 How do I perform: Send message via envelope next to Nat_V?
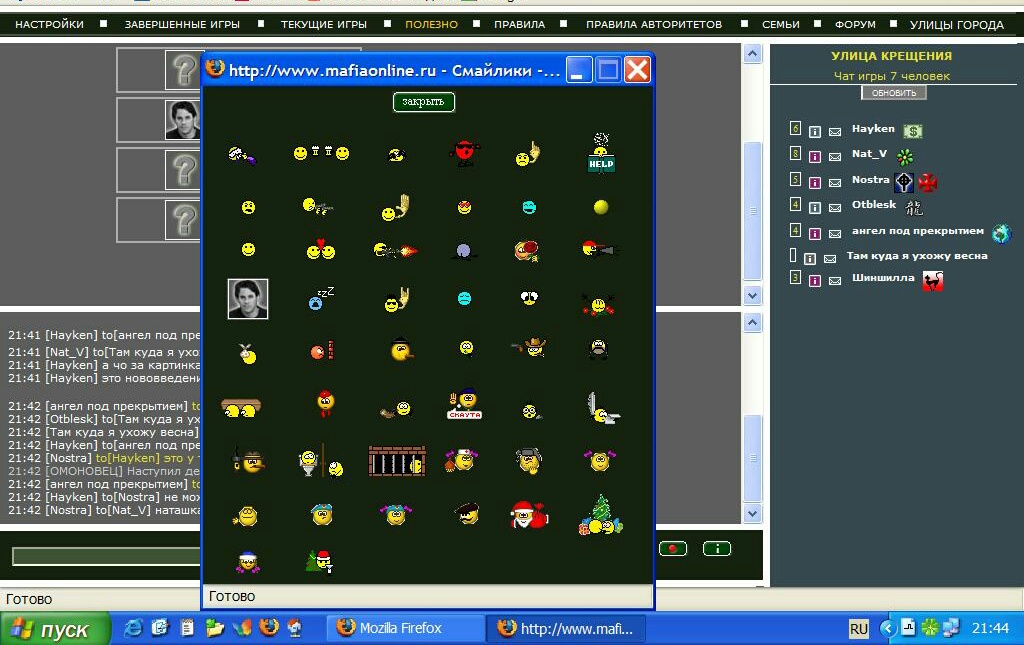coord(835,157)
